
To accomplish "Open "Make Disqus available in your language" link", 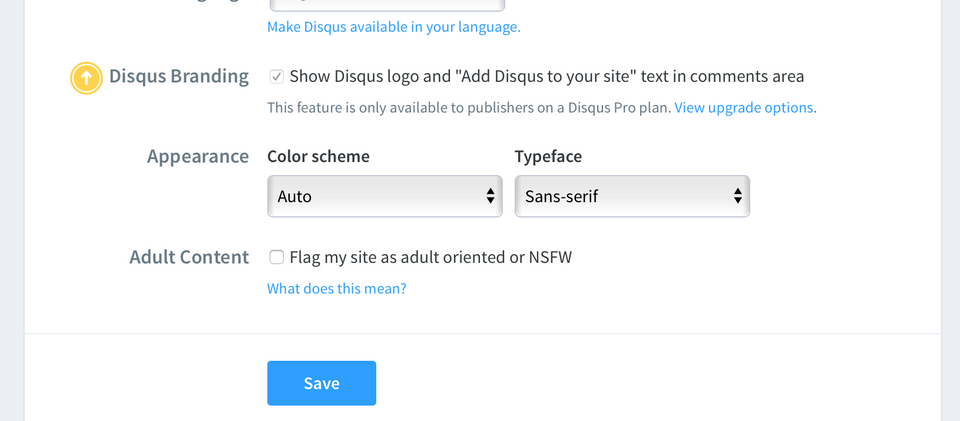I will pos(393,27).
